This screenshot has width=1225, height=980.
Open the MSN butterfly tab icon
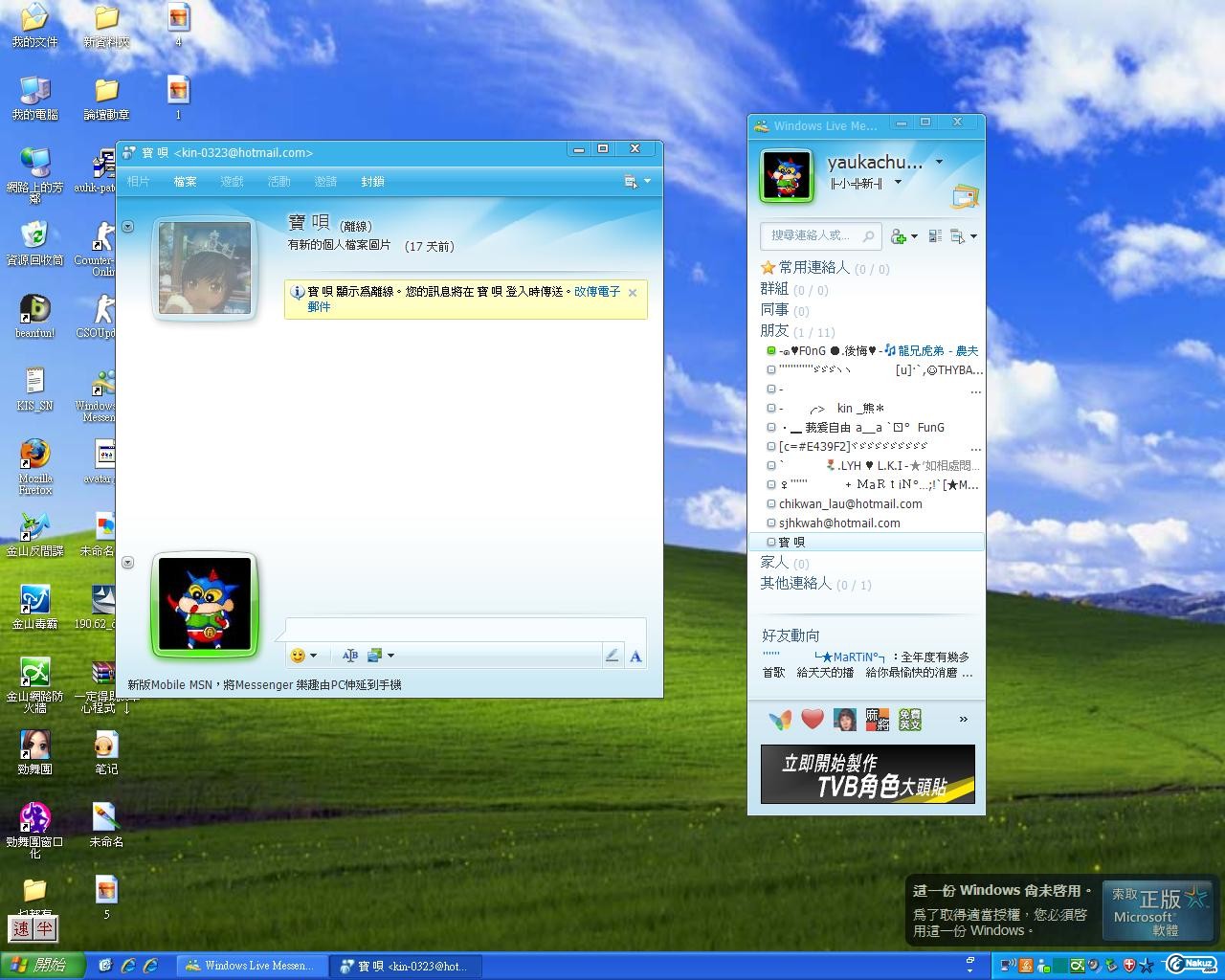pyautogui.click(x=780, y=719)
